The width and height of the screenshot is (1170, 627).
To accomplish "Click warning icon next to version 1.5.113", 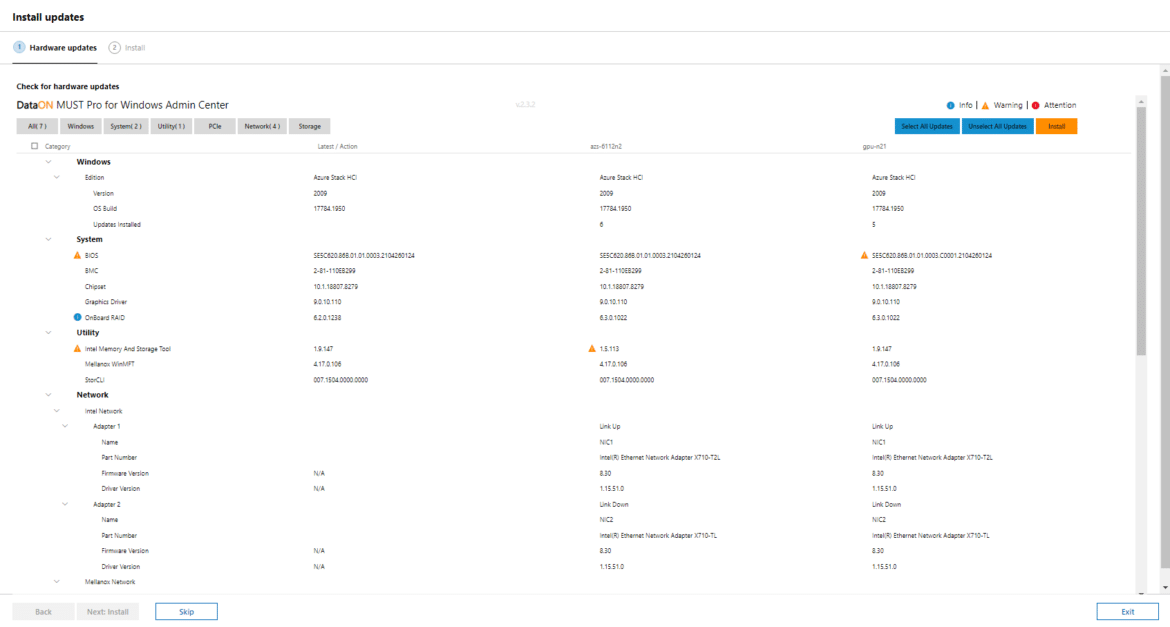I will click(592, 349).
